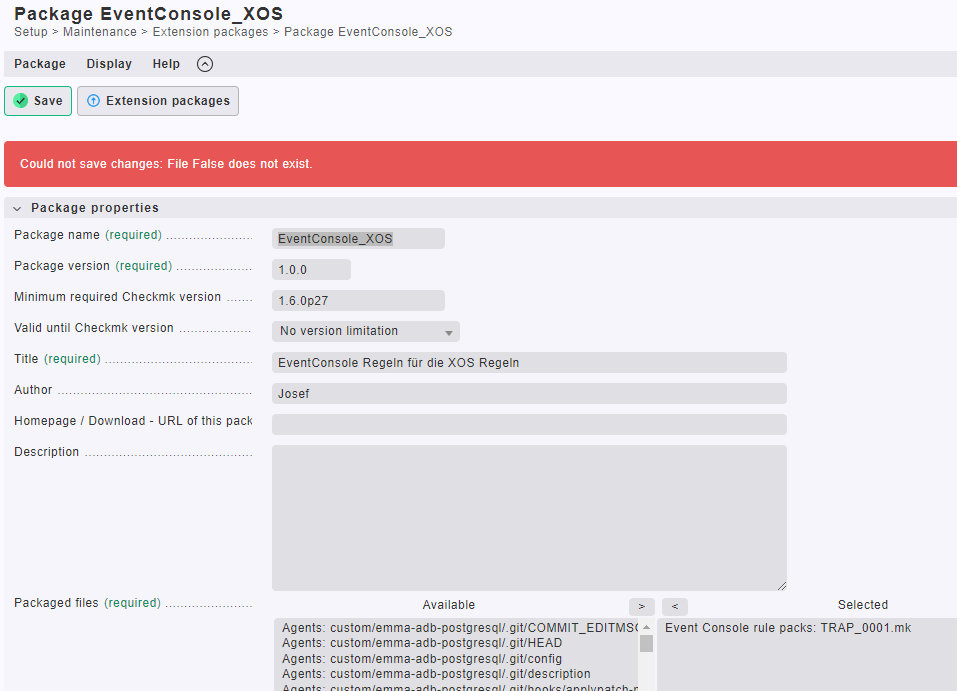Move file to Selected with > button
The width and height of the screenshot is (957, 691).
(x=642, y=606)
